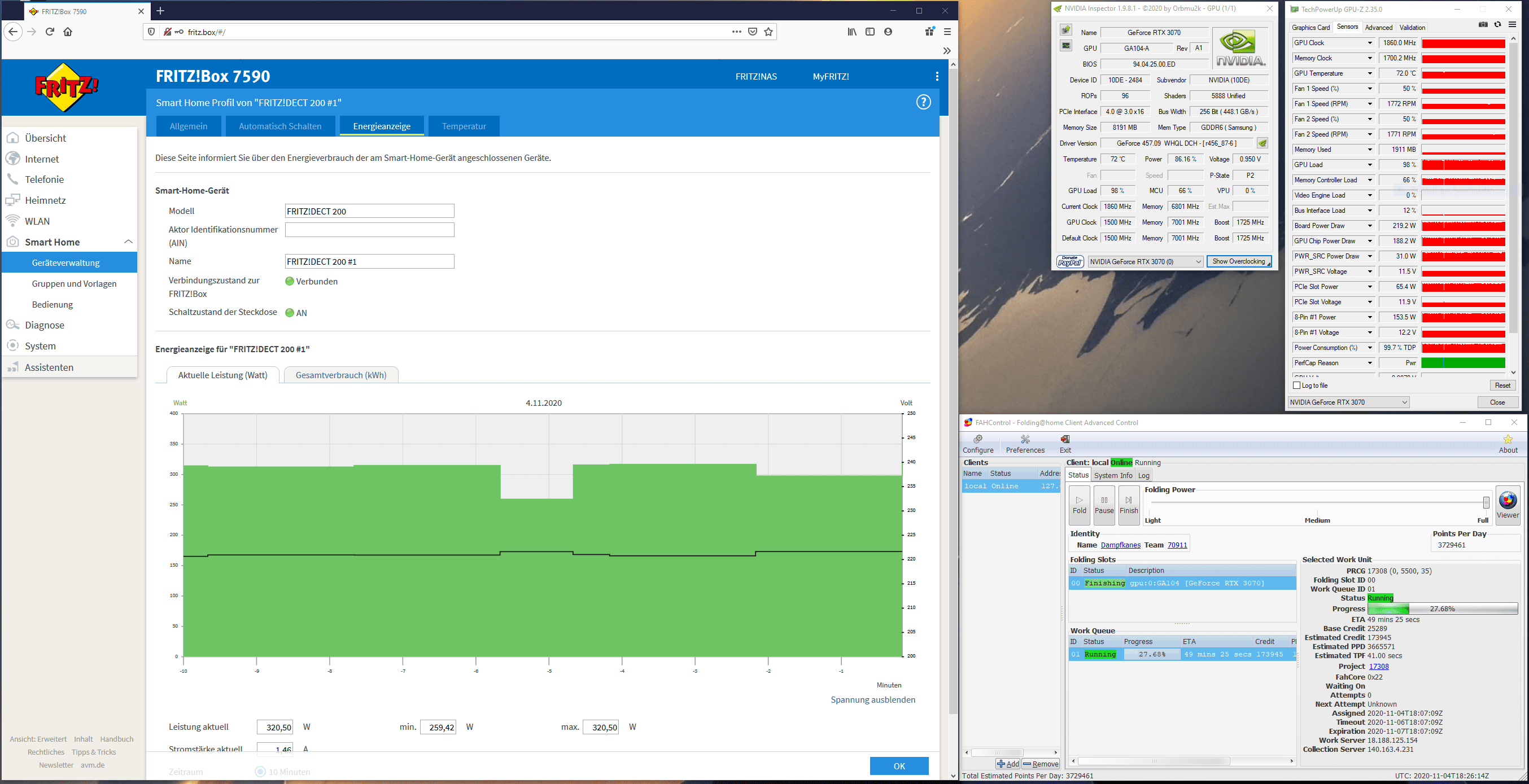Image resolution: width=1529 pixels, height=784 pixels.
Task: Switch to Automatisch Schalten tab
Action: [x=280, y=126]
